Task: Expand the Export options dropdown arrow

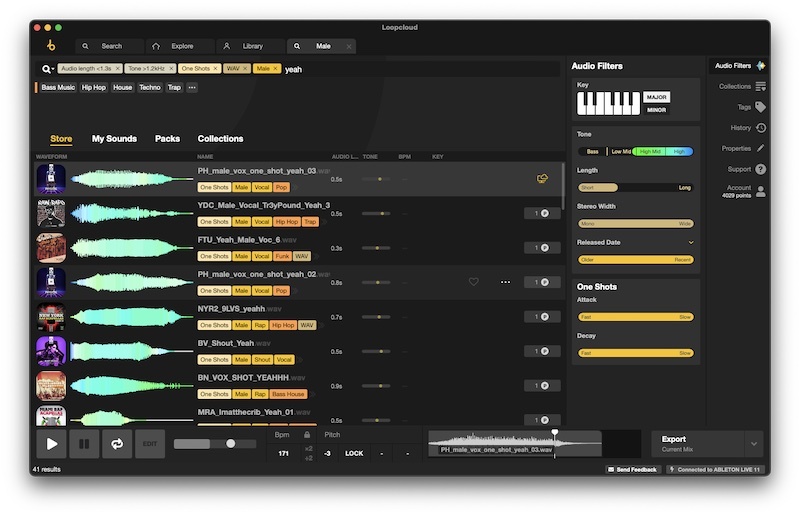Action: [754, 443]
